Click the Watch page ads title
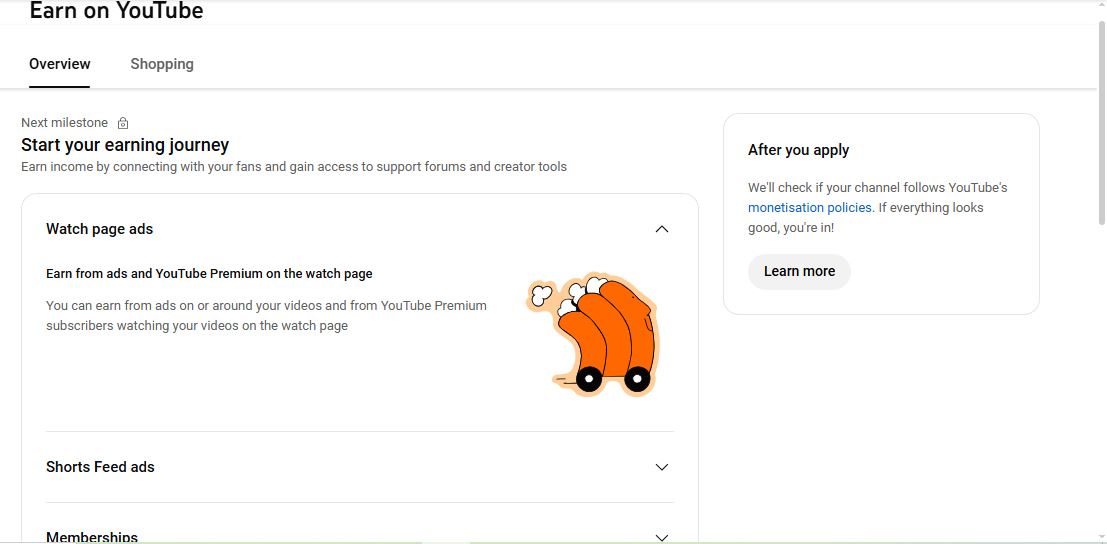This screenshot has height=544, width=1107. click(x=99, y=229)
